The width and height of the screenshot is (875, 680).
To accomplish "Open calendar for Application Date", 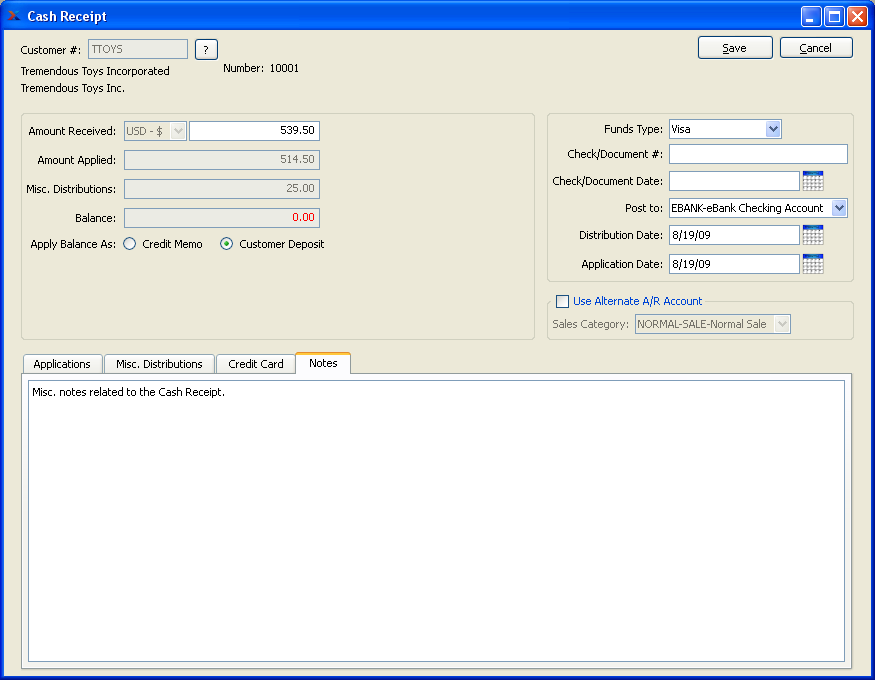I will point(812,264).
